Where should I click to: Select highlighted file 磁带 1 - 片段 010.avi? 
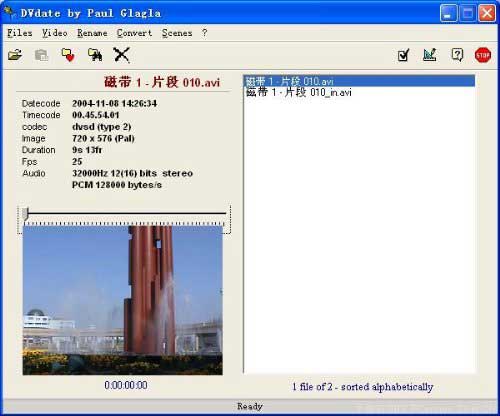pyautogui.click(x=359, y=81)
